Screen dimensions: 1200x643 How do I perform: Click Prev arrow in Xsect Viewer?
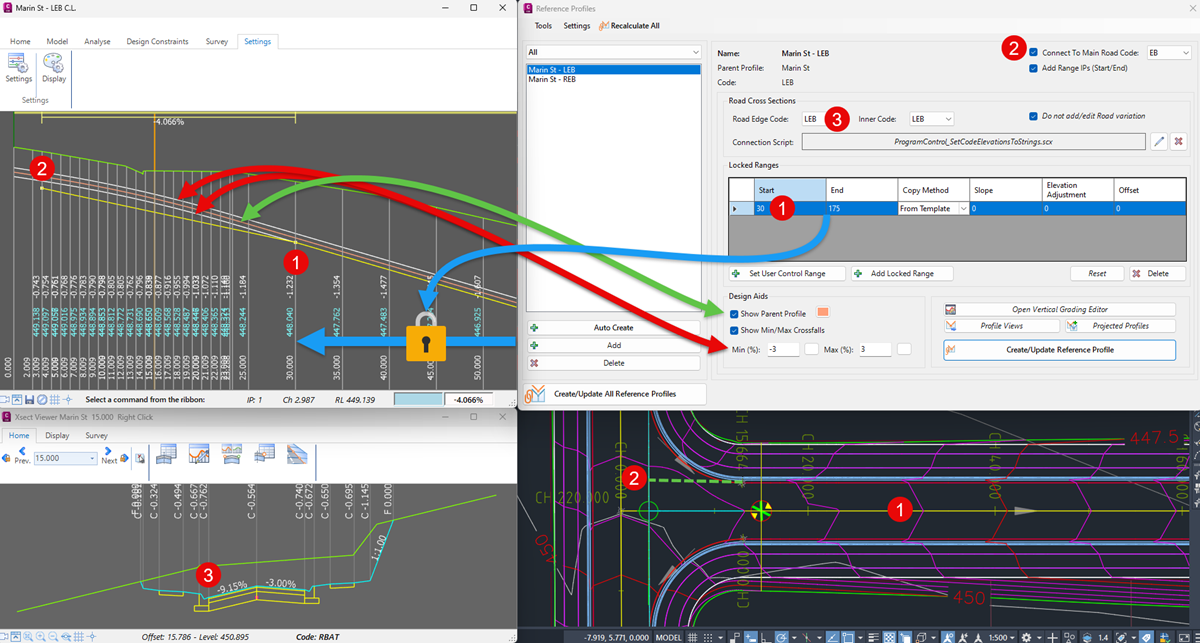click(22, 450)
